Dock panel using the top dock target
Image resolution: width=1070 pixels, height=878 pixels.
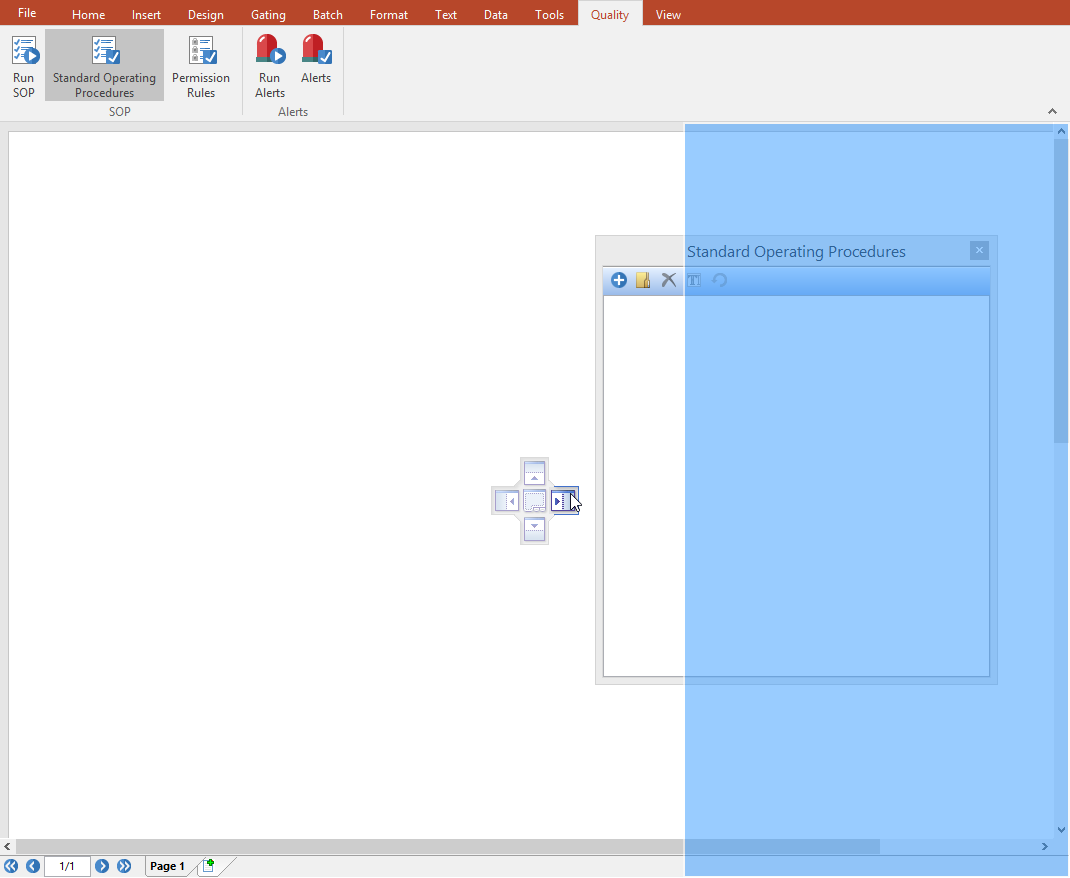point(535,473)
